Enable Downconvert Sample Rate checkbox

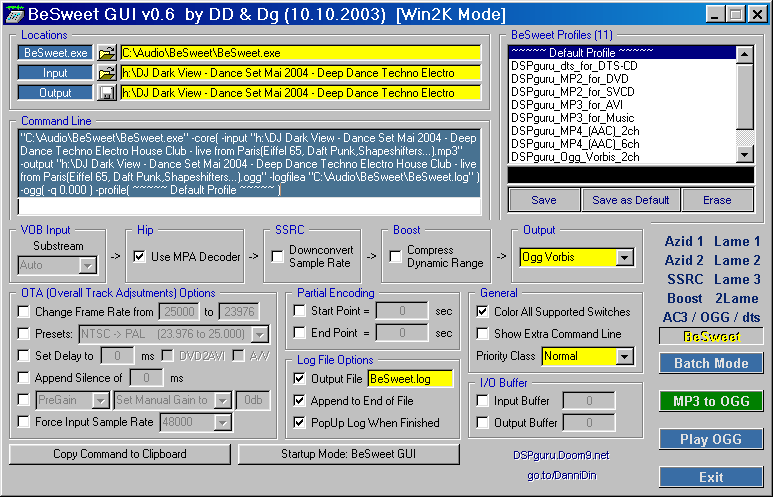(278, 256)
